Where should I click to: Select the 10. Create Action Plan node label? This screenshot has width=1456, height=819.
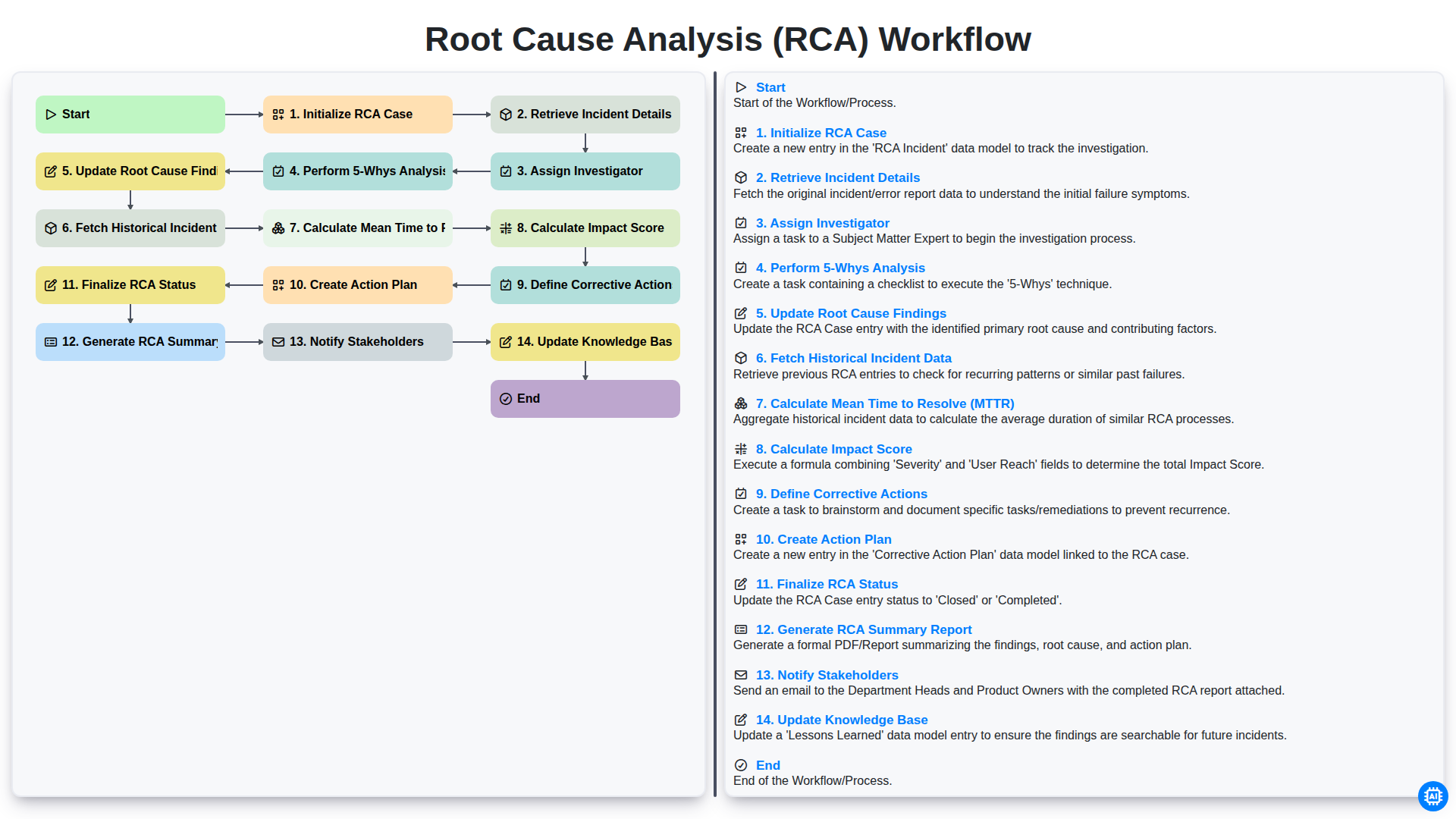coord(353,285)
